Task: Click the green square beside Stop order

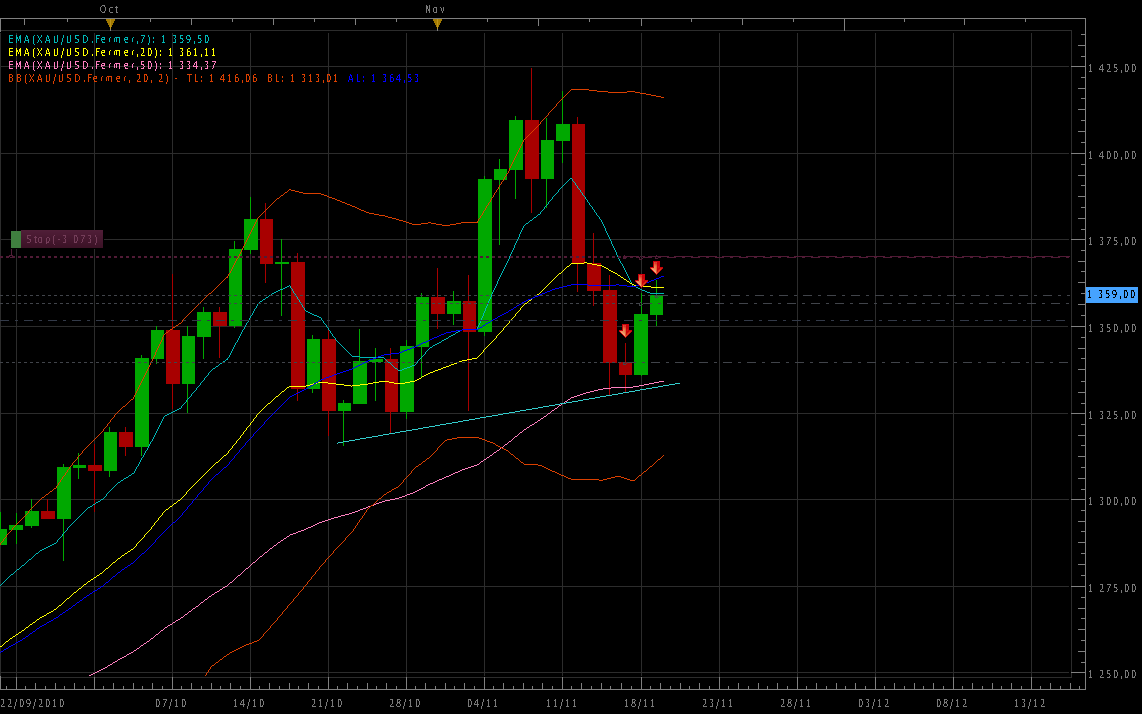Action: [16, 239]
